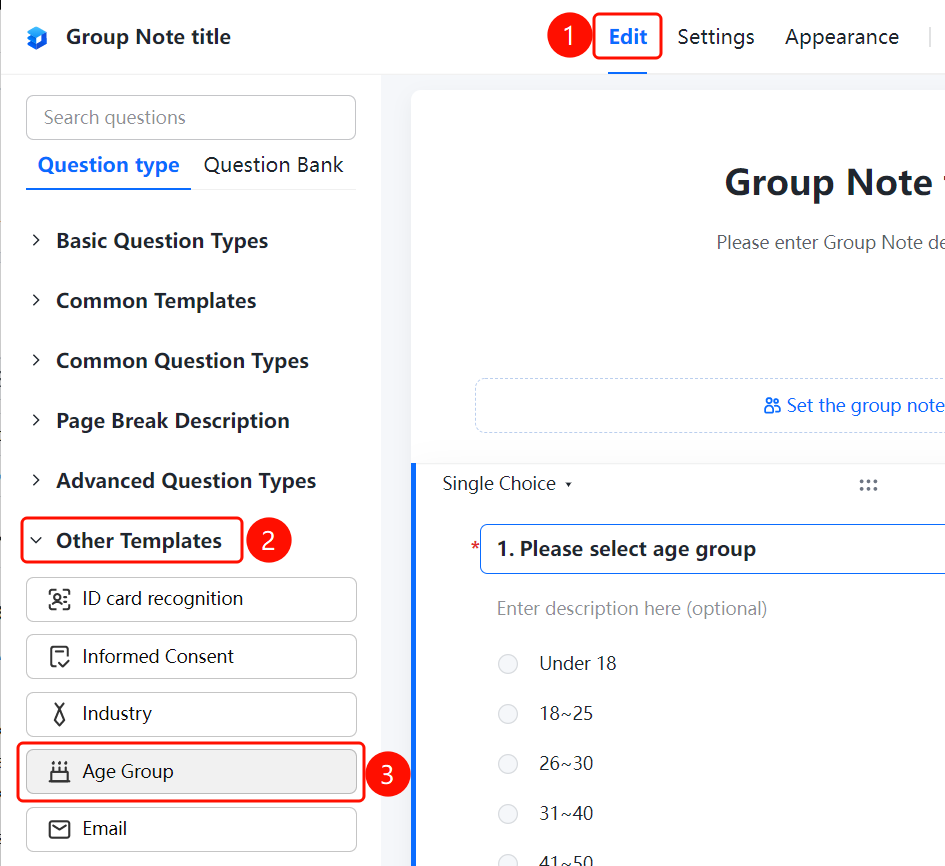Add an Informed Consent question
The width and height of the screenshot is (945, 866).
(x=191, y=656)
